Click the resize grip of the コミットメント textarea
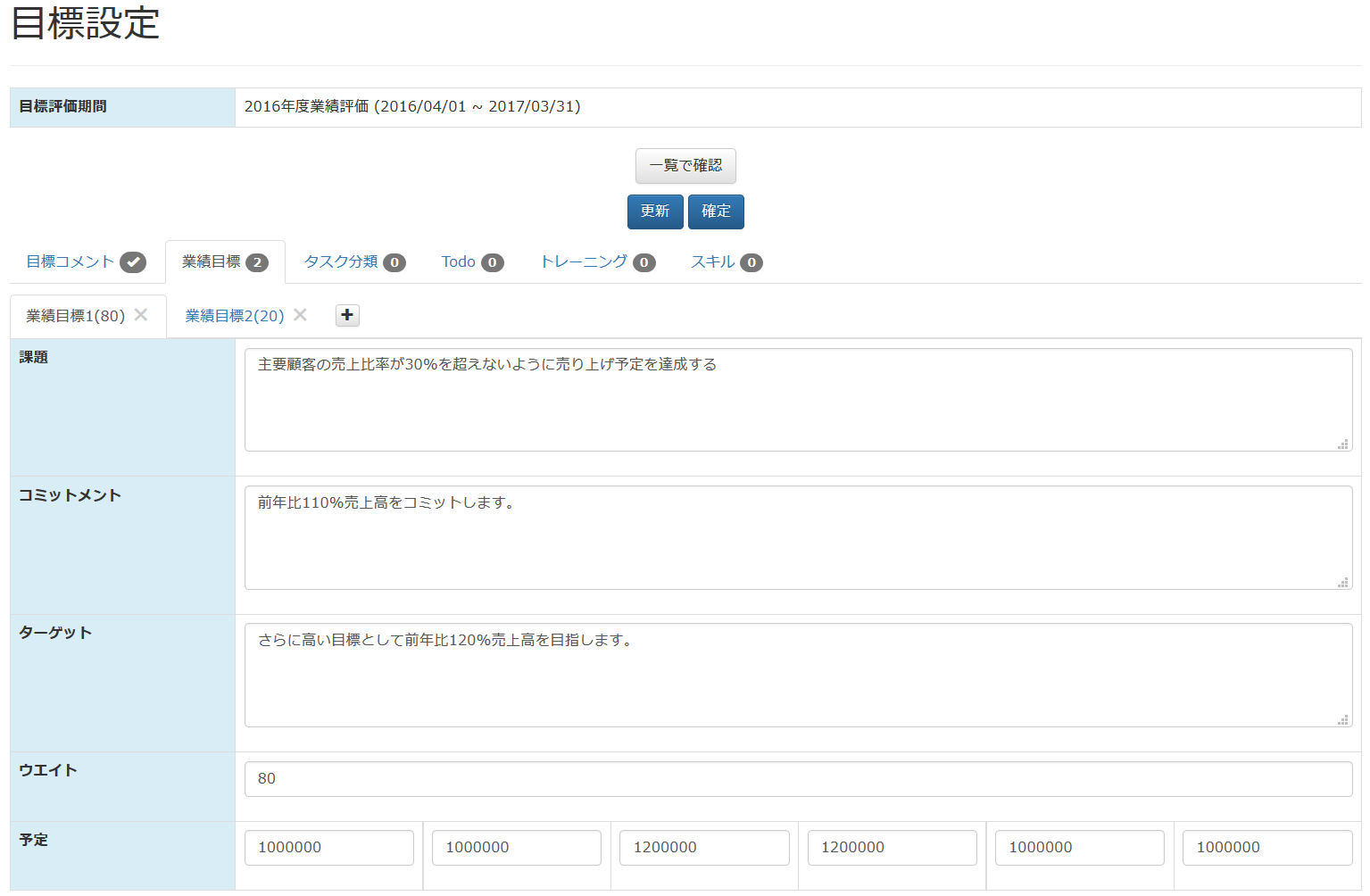 coord(1343,582)
